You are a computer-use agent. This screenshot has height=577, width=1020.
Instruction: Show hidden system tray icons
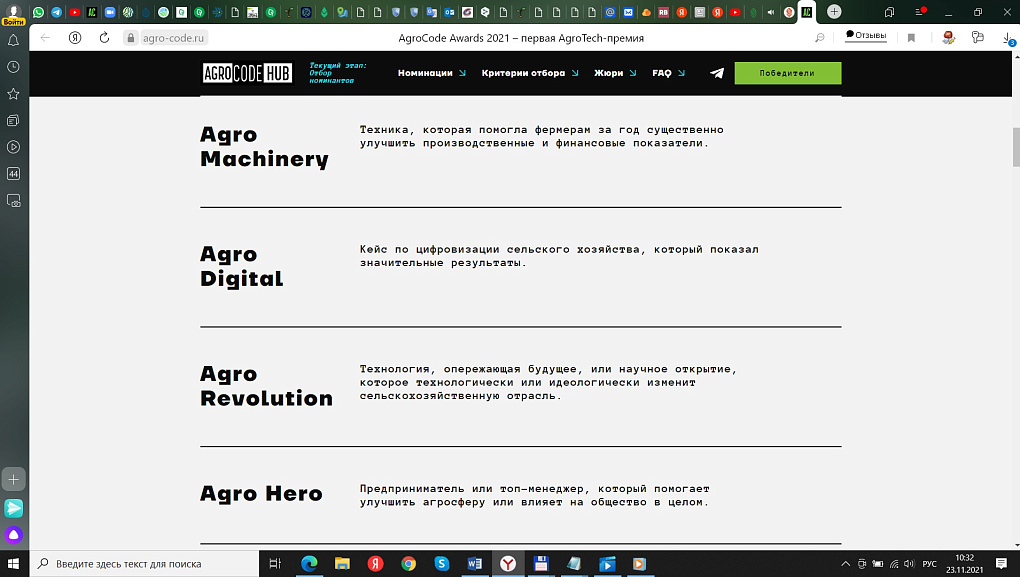(845, 564)
